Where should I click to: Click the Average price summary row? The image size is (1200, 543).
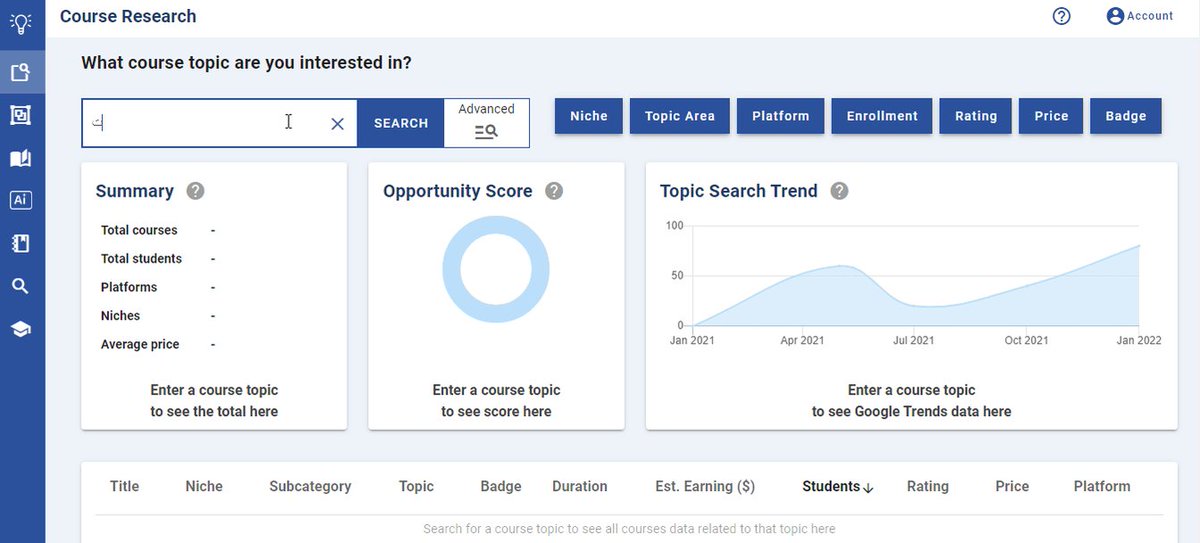click(x=158, y=344)
